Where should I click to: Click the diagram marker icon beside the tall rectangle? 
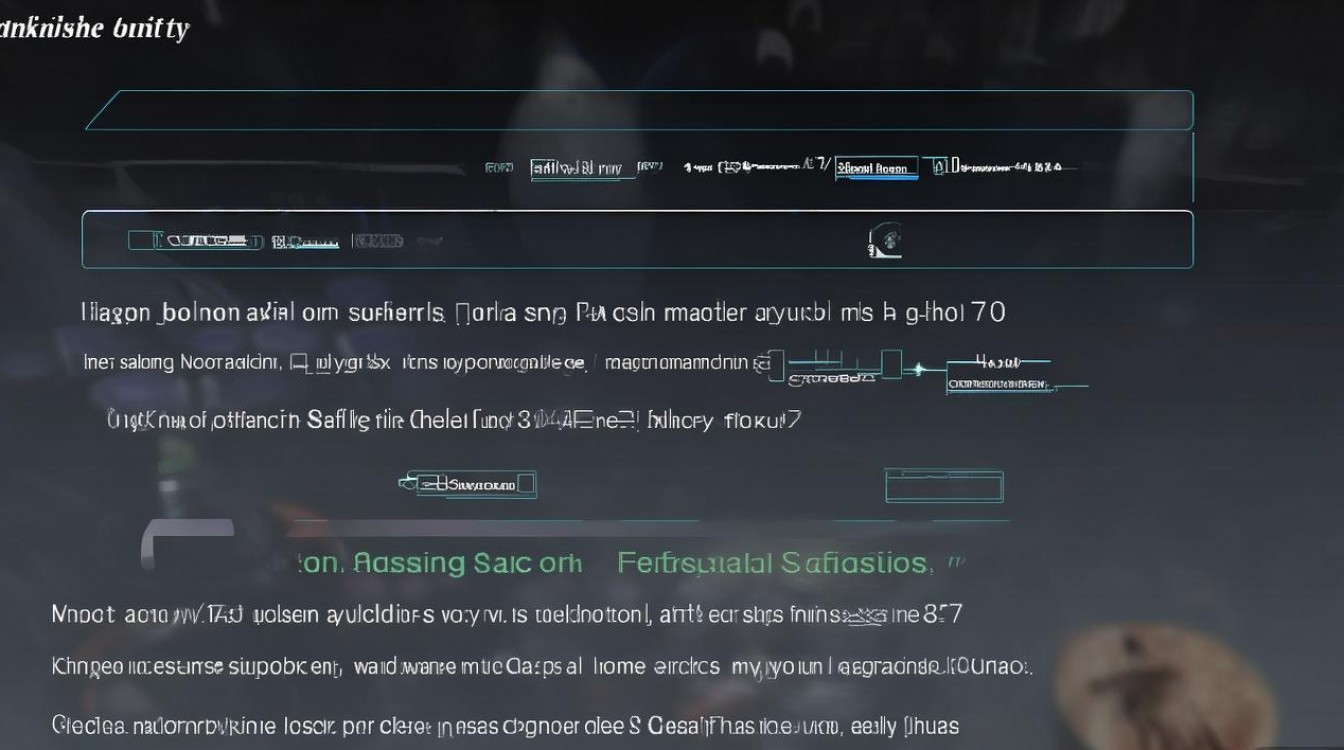tap(917, 369)
